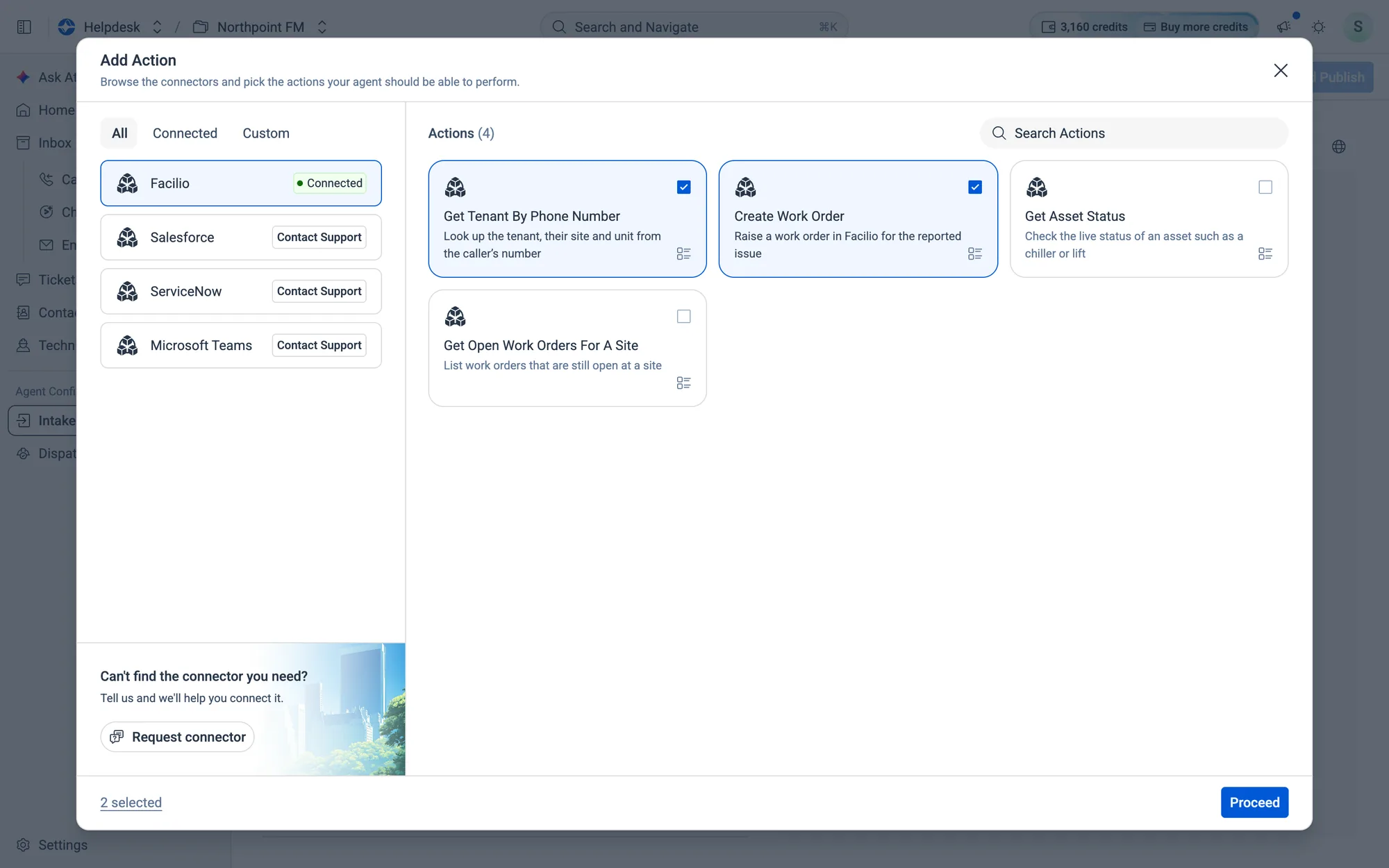Click the Microsoft Teams connector logo icon
1389x868 pixels.
click(127, 345)
